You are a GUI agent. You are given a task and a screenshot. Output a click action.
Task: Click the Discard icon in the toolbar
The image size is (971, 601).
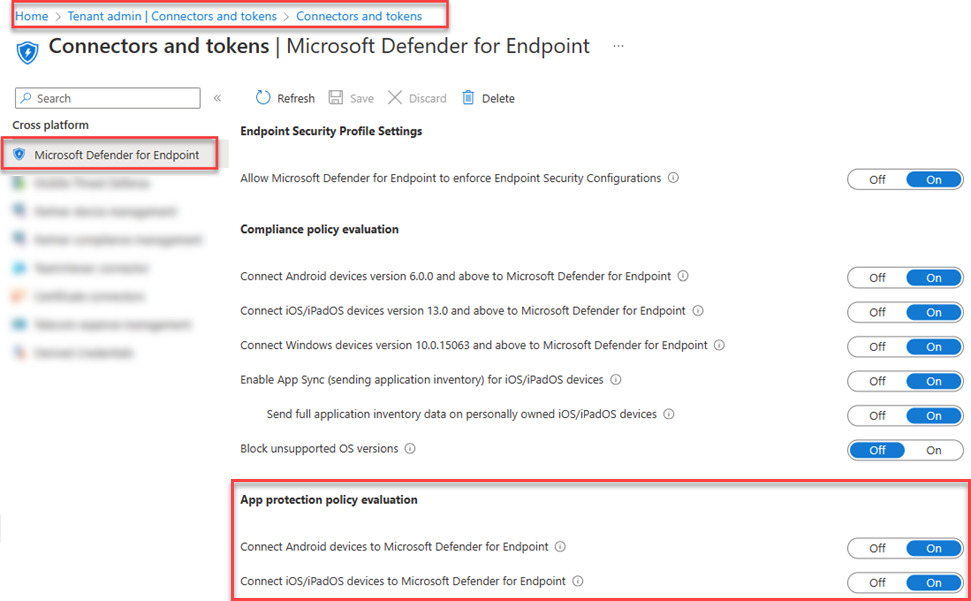(x=396, y=97)
